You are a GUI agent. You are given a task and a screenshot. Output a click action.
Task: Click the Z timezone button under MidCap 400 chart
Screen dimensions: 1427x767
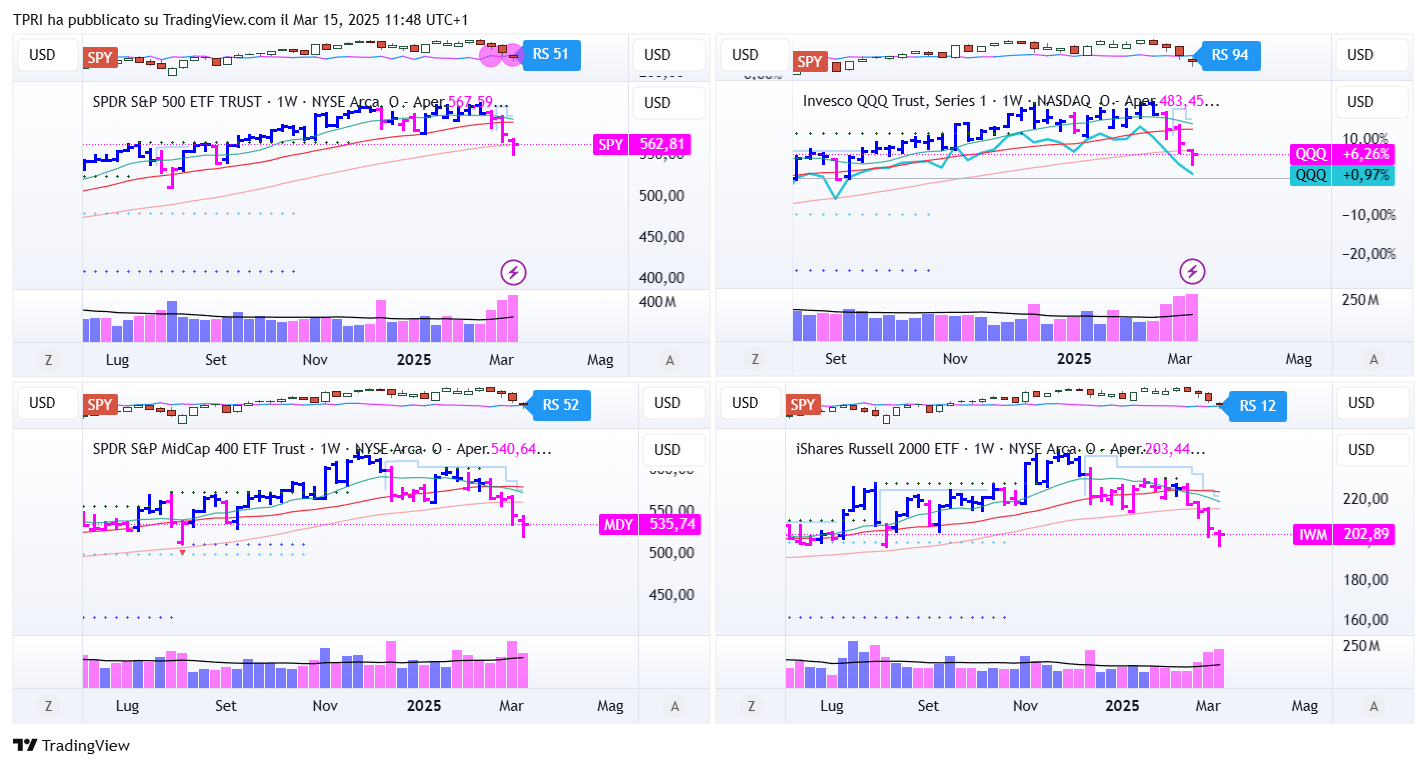48,706
